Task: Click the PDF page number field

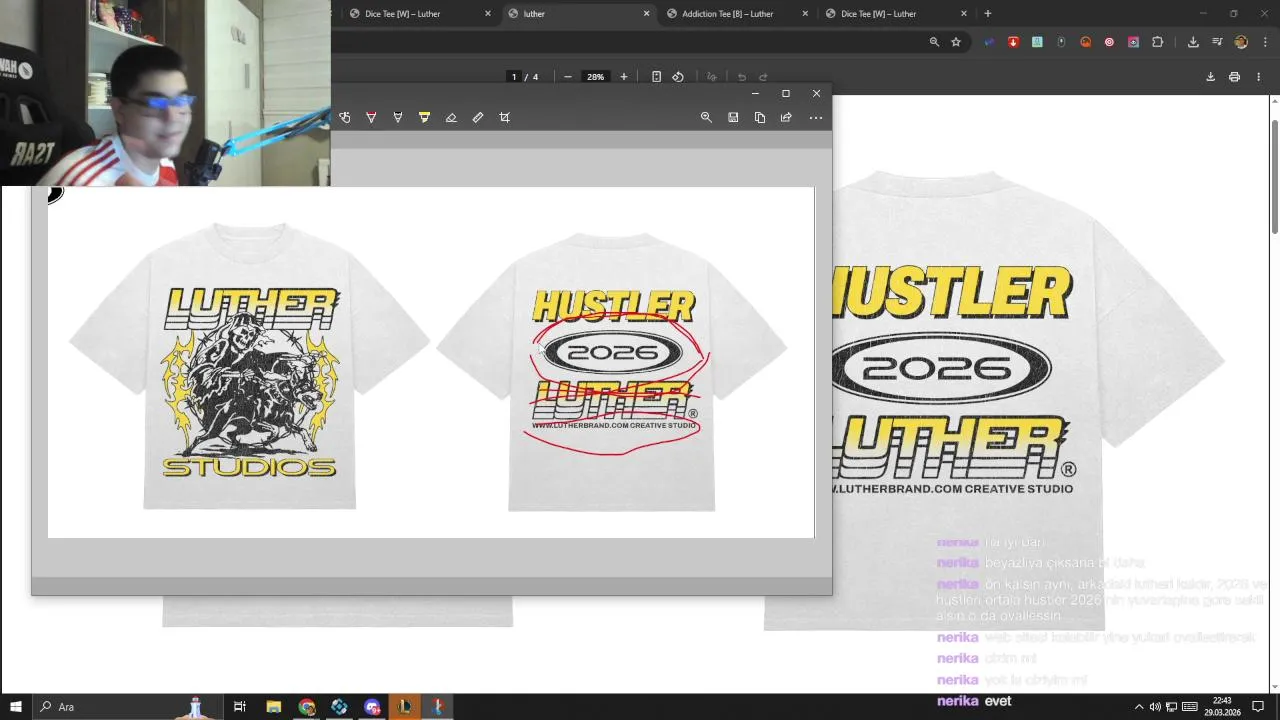Action: click(x=514, y=77)
